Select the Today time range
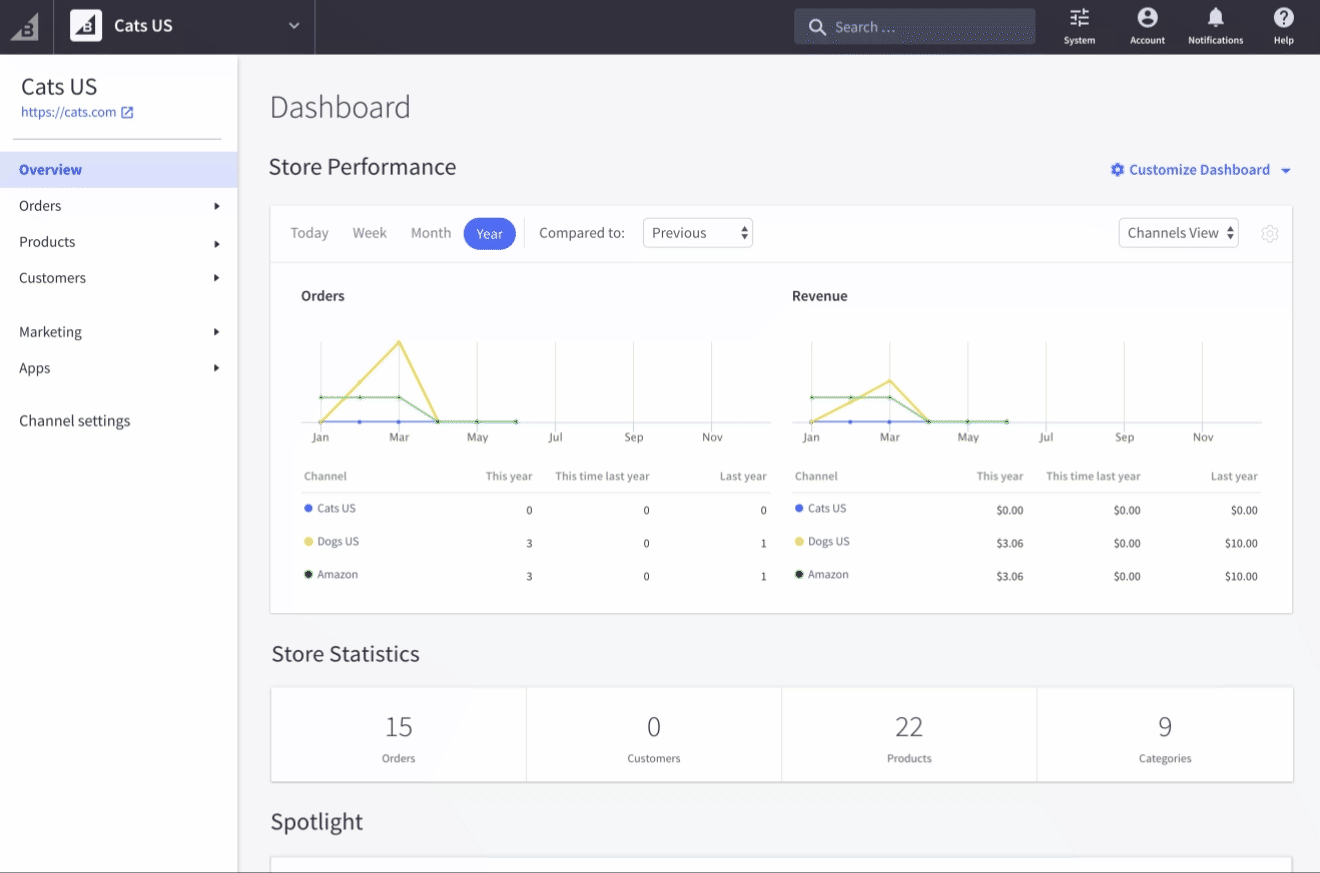The width and height of the screenshot is (1320, 873). (x=309, y=233)
